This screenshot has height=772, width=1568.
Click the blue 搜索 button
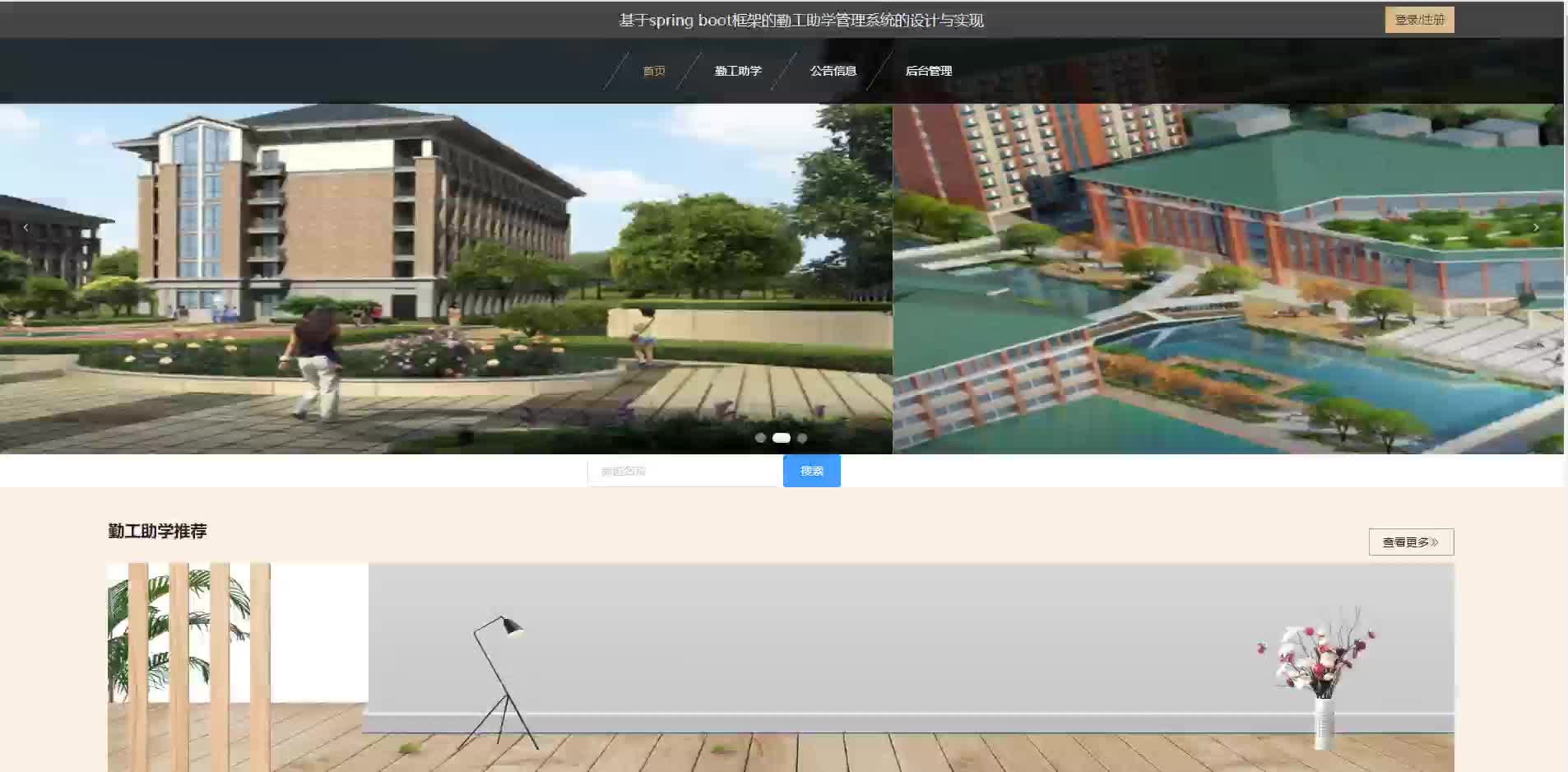[x=811, y=471]
